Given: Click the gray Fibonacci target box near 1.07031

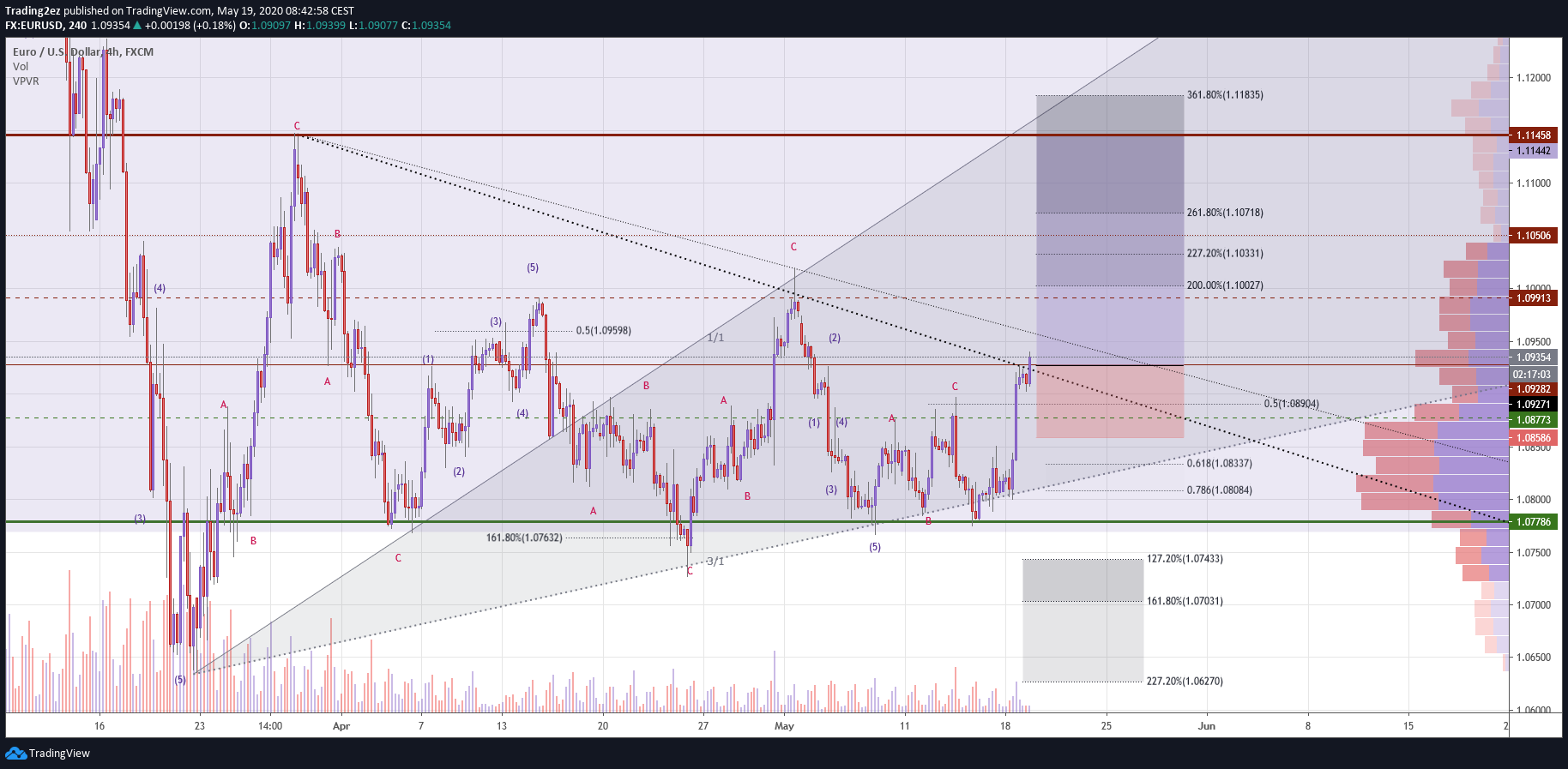Looking at the screenshot, I should point(1083,621).
